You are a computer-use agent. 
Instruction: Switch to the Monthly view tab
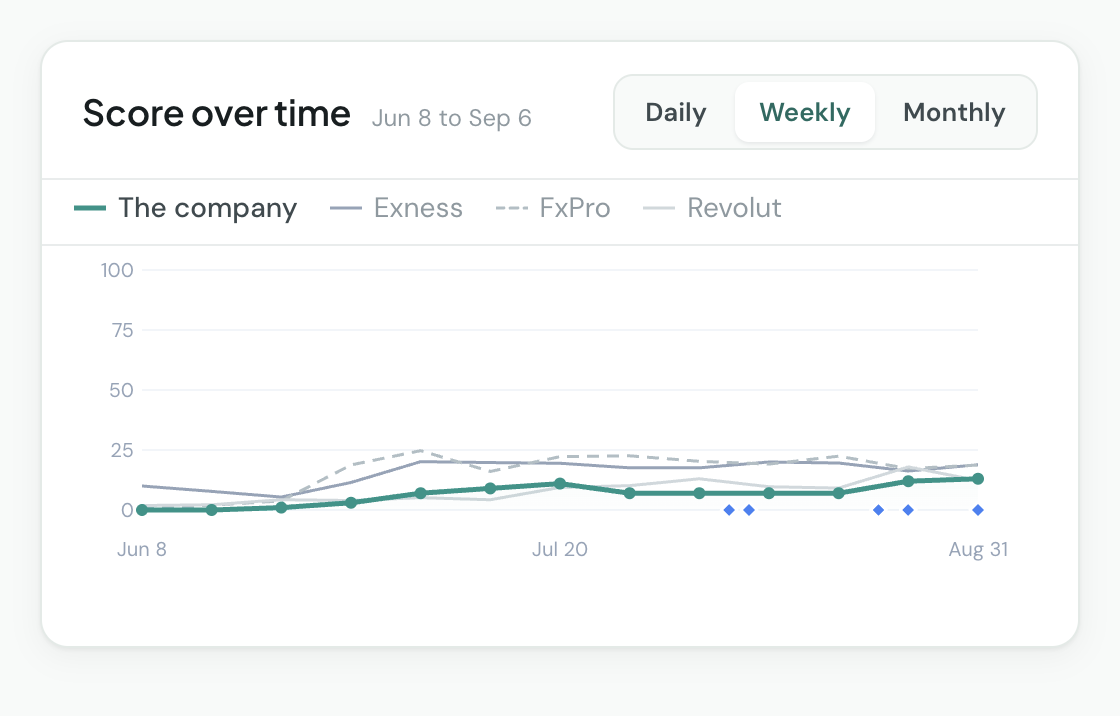pyautogui.click(x=954, y=112)
